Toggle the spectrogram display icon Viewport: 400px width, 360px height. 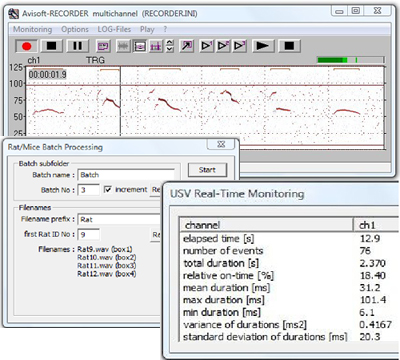click(140, 46)
